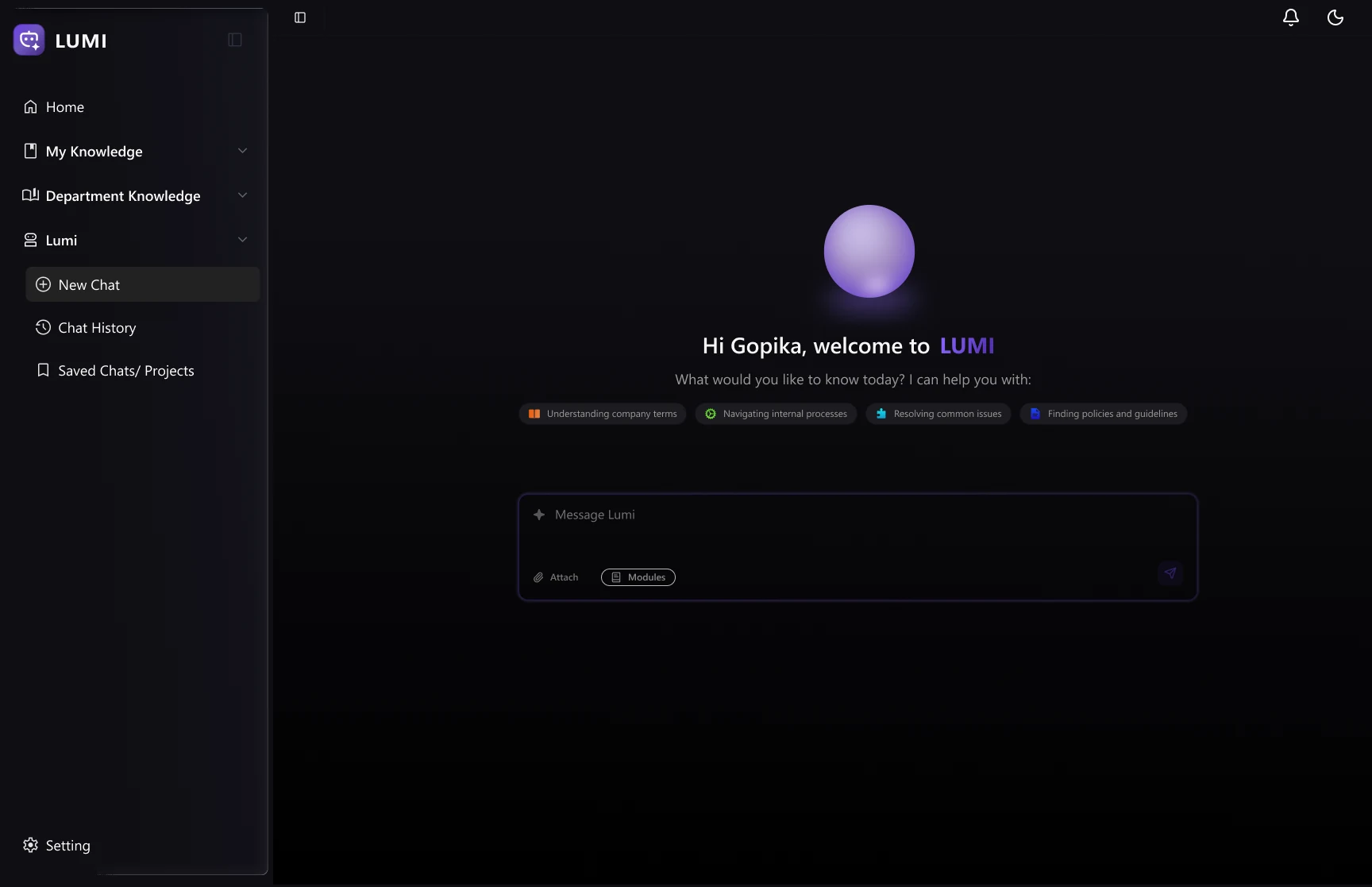Click the Department Knowledge icon
Viewport: 1372px width, 887px height.
click(30, 195)
